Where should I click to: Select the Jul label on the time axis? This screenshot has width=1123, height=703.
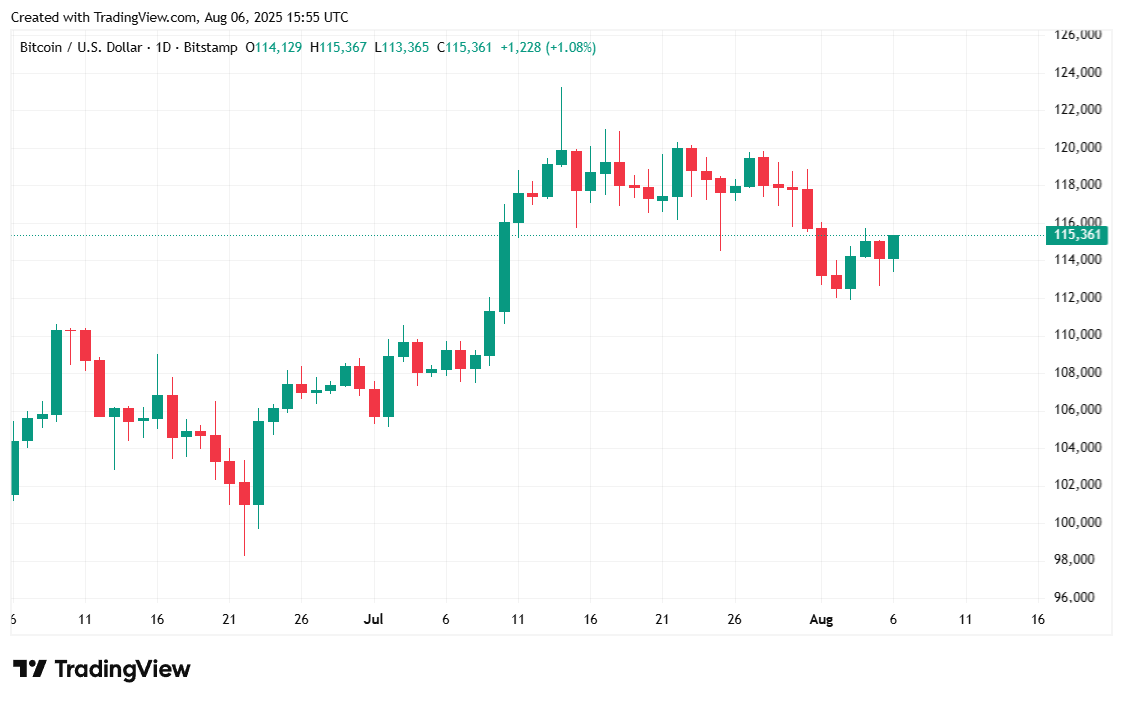click(x=374, y=620)
